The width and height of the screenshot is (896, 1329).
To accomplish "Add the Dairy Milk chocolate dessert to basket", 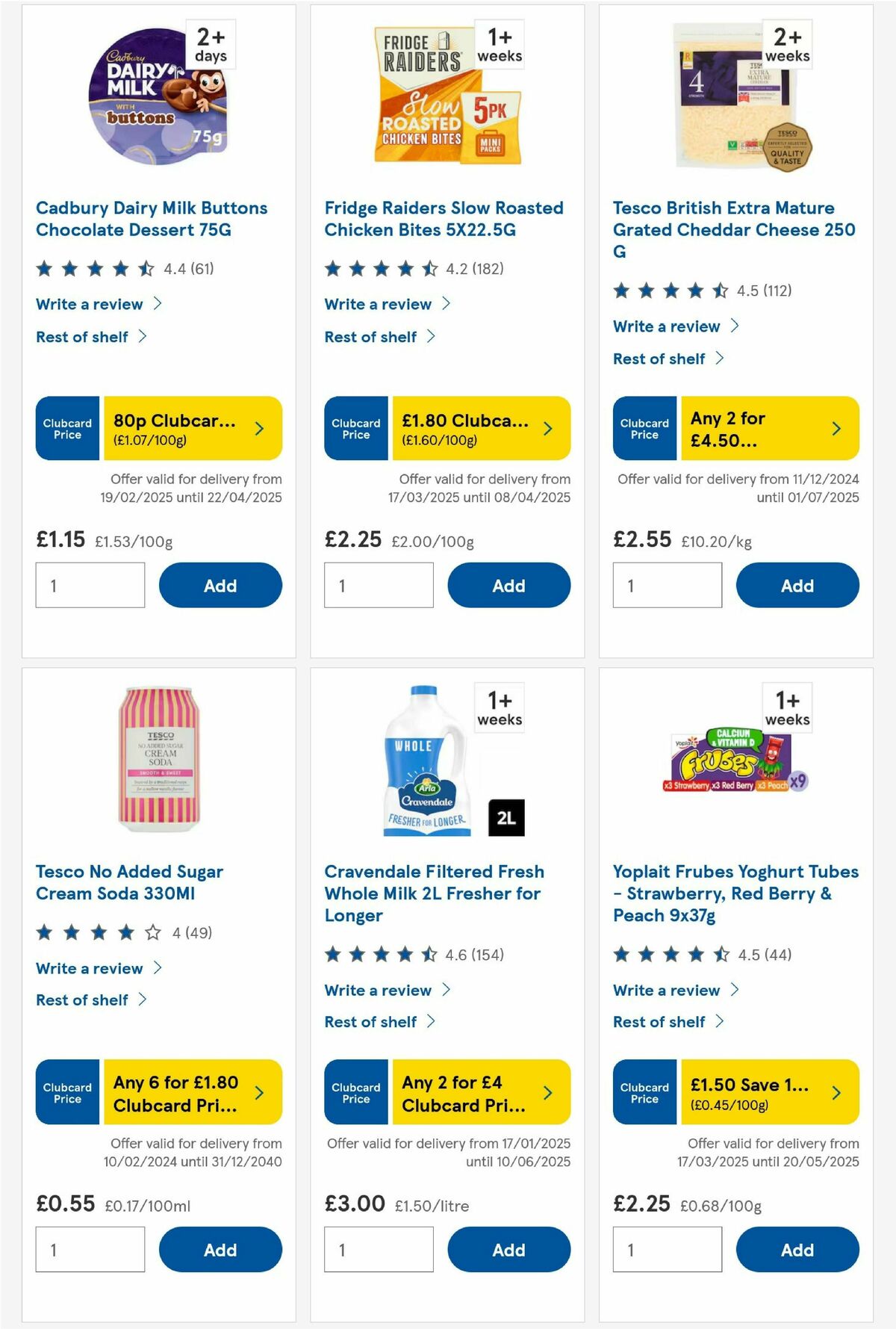I will [x=220, y=585].
